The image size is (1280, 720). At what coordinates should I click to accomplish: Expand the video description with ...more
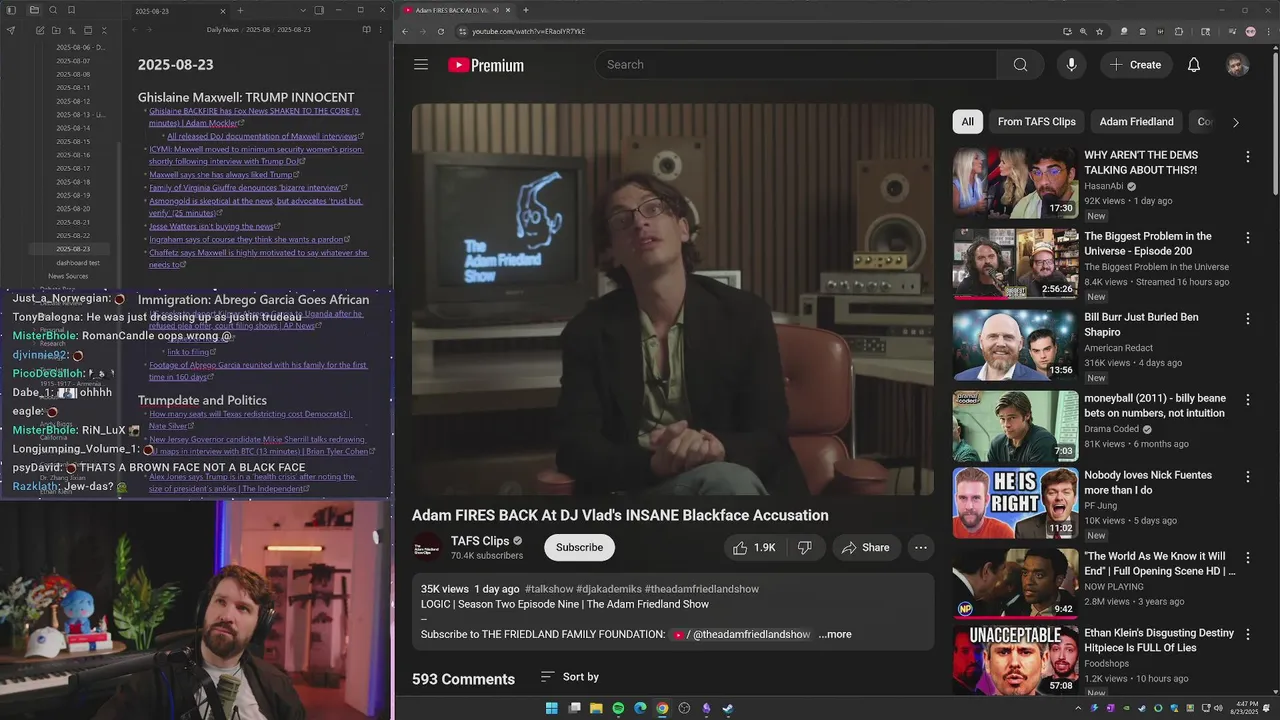[835, 635]
